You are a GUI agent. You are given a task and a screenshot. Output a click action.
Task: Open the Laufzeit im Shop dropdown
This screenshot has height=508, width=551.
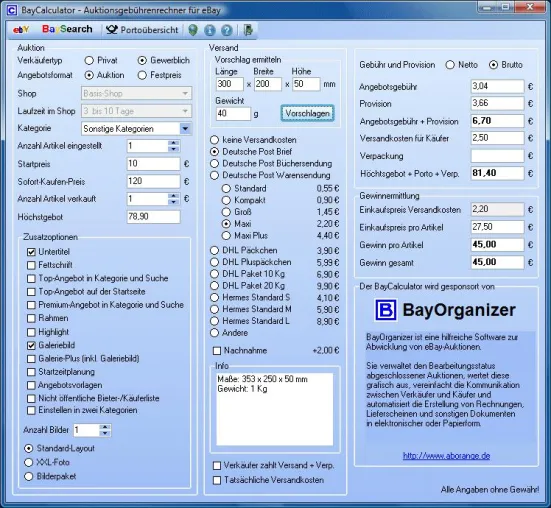coord(136,111)
